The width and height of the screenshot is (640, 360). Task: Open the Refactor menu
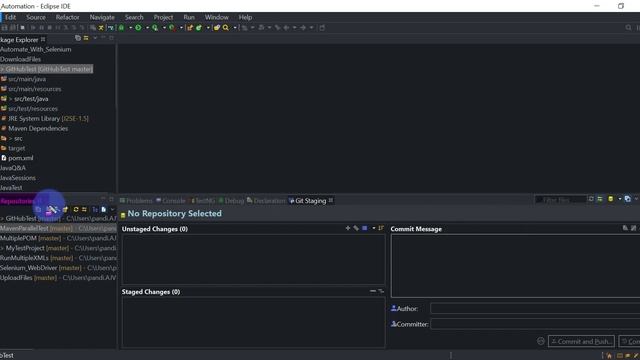click(x=68, y=17)
